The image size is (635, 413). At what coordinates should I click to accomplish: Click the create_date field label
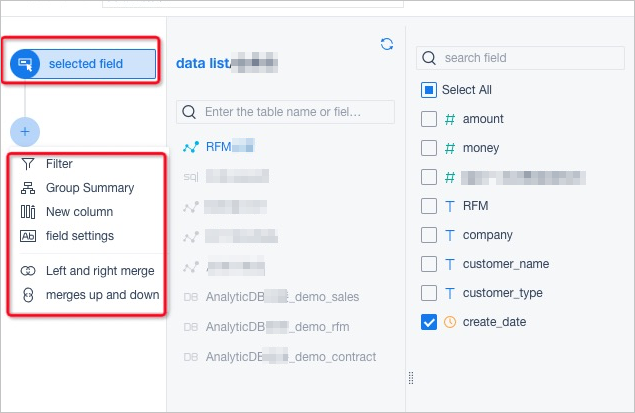tap(494, 322)
